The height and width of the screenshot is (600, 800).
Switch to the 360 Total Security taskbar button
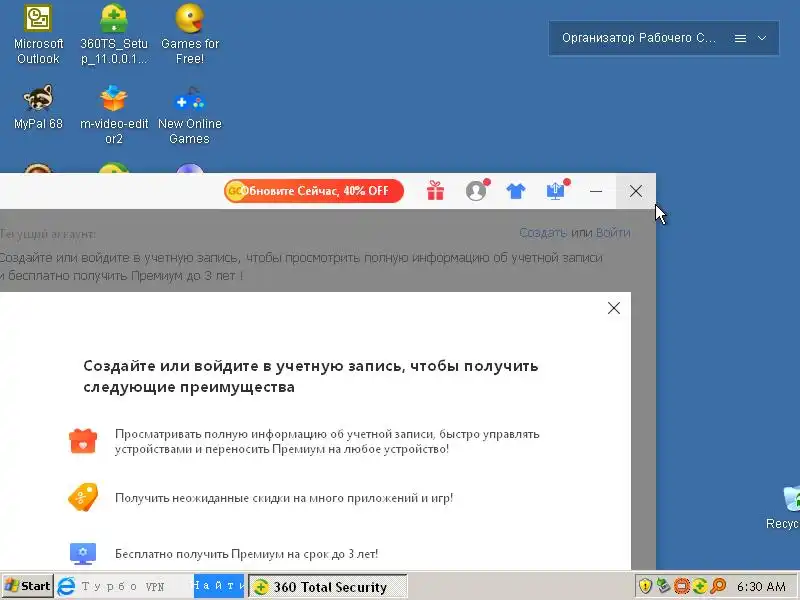click(328, 587)
